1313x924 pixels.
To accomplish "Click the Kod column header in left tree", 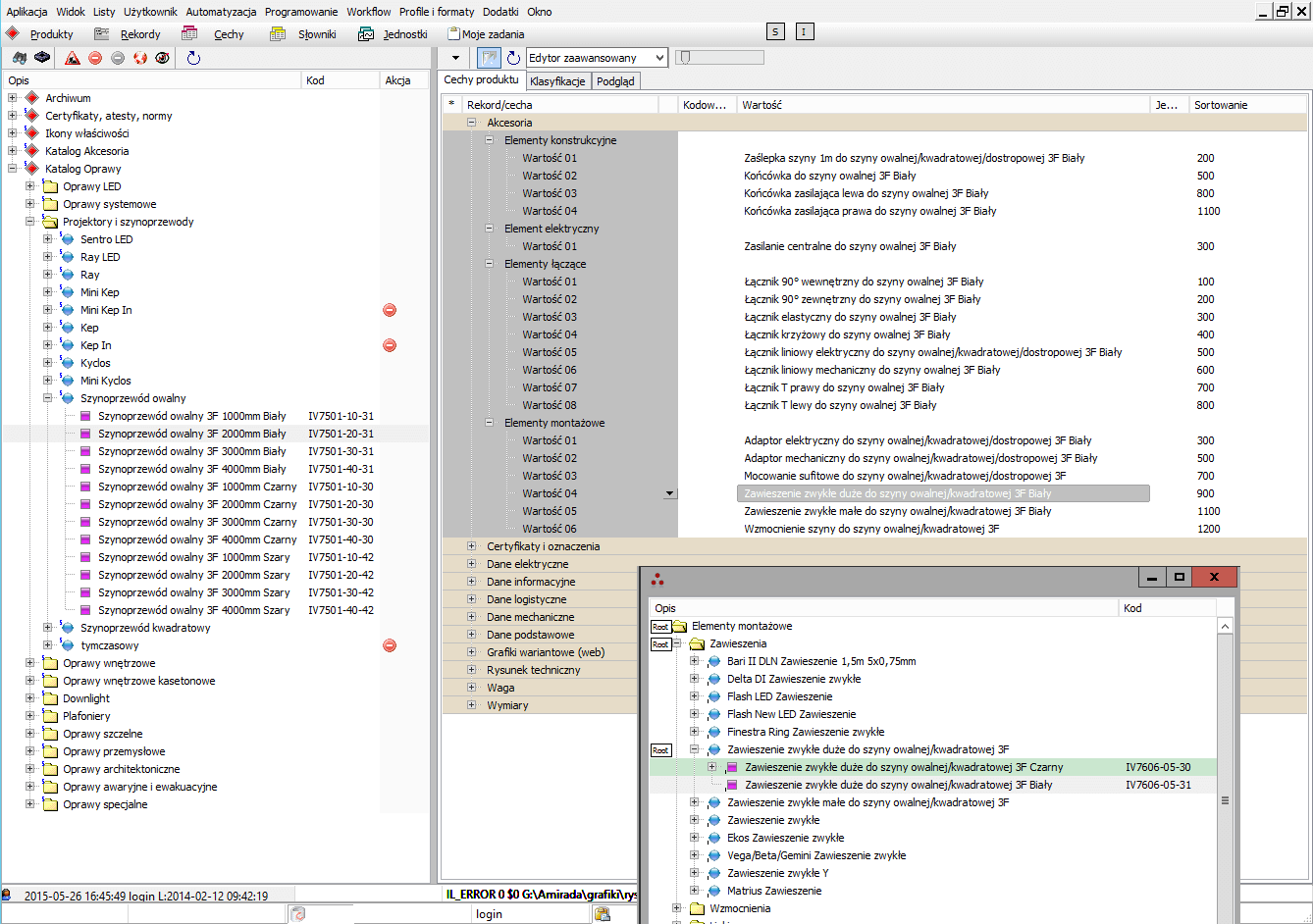I will coord(341,80).
